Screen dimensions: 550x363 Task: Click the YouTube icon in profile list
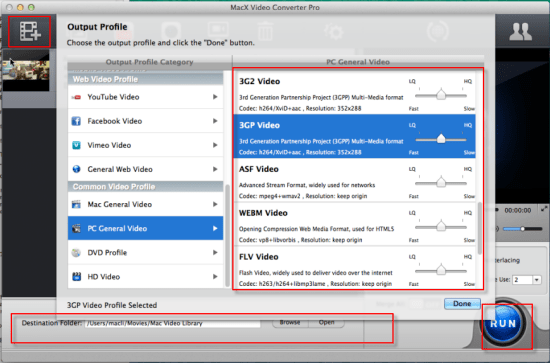[76, 97]
